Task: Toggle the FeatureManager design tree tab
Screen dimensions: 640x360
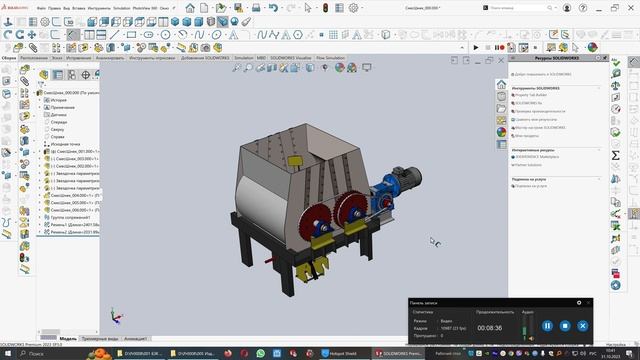Action: pyautogui.click(x=44, y=75)
